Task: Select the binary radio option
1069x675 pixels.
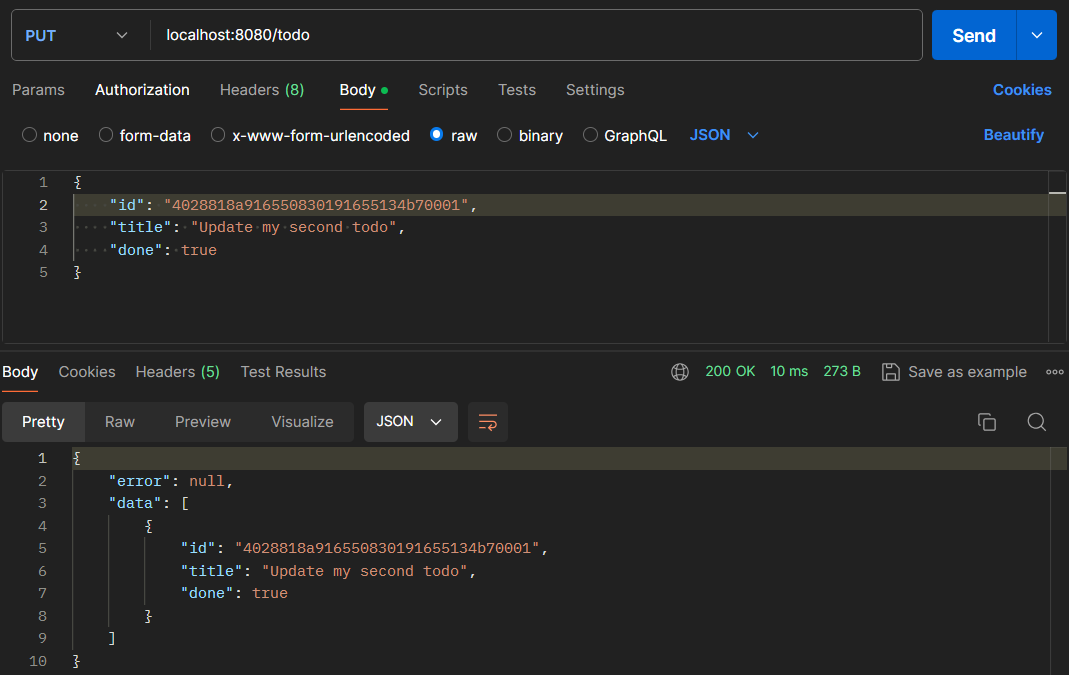Action: pos(505,135)
